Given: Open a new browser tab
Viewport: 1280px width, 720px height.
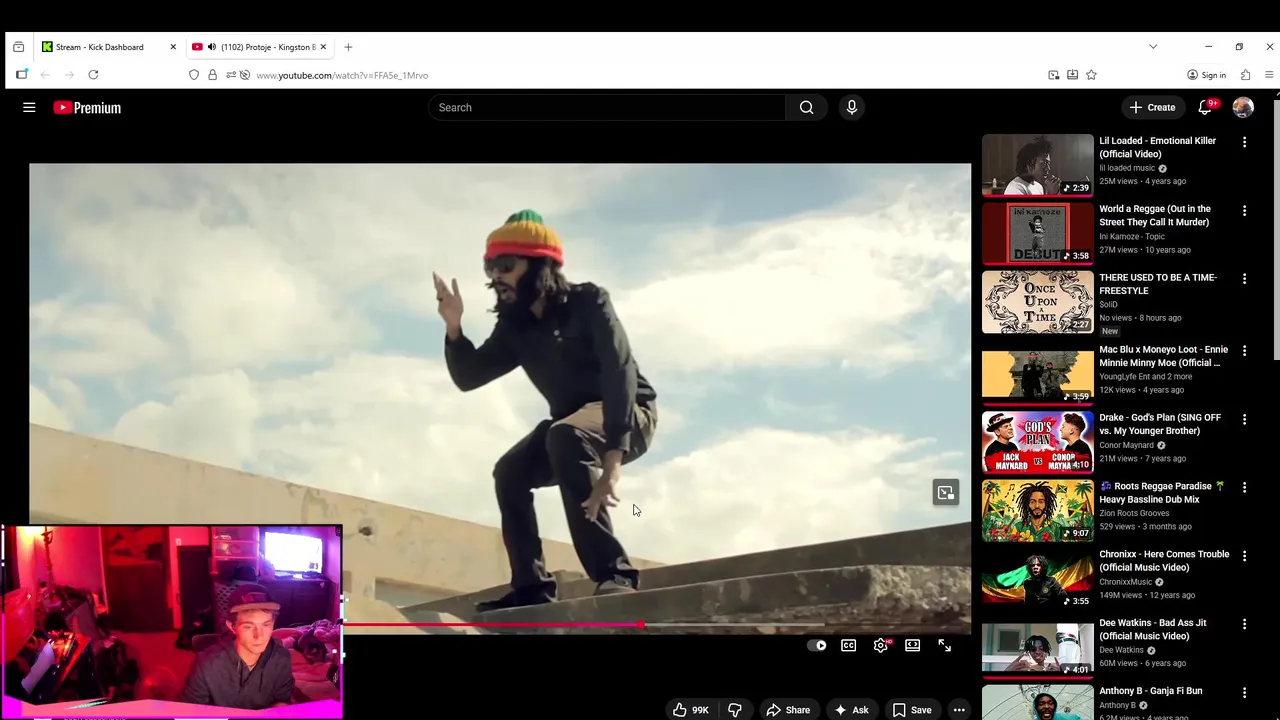Looking at the screenshot, I should pyautogui.click(x=348, y=47).
